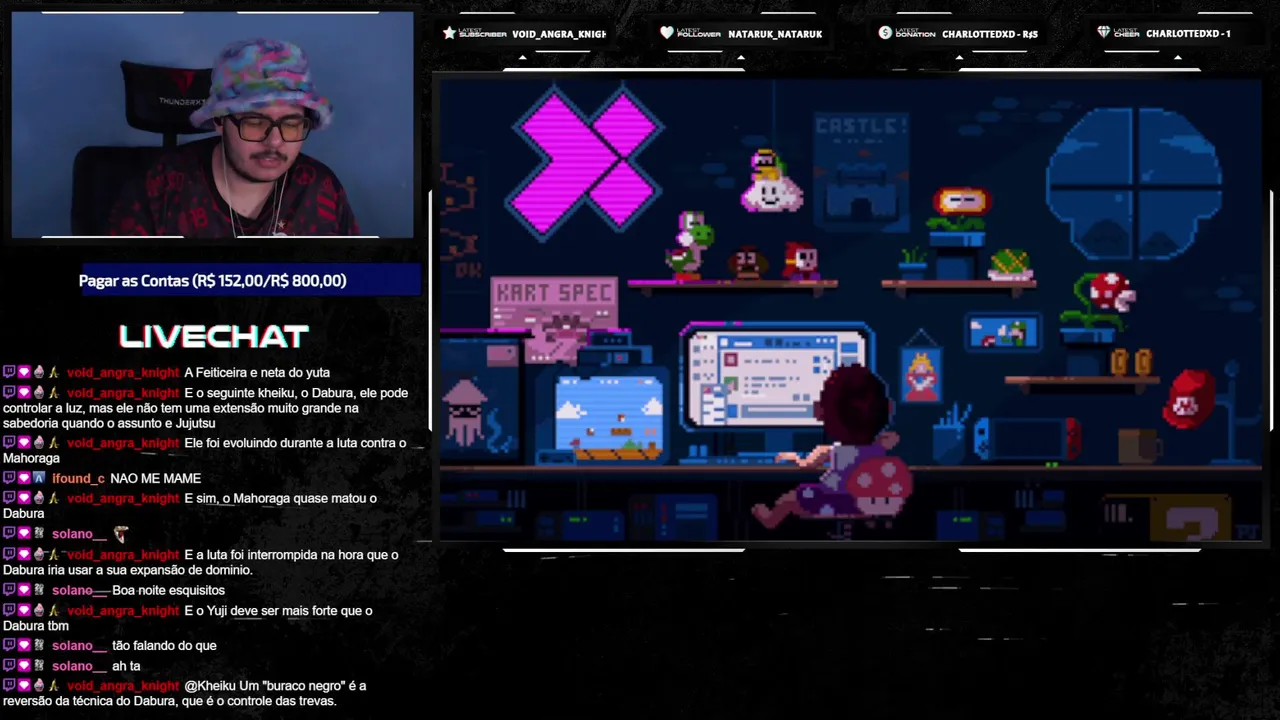1280x720 pixels.
Task: Select the message 'NAO ME MAME'
Action: click(155, 479)
